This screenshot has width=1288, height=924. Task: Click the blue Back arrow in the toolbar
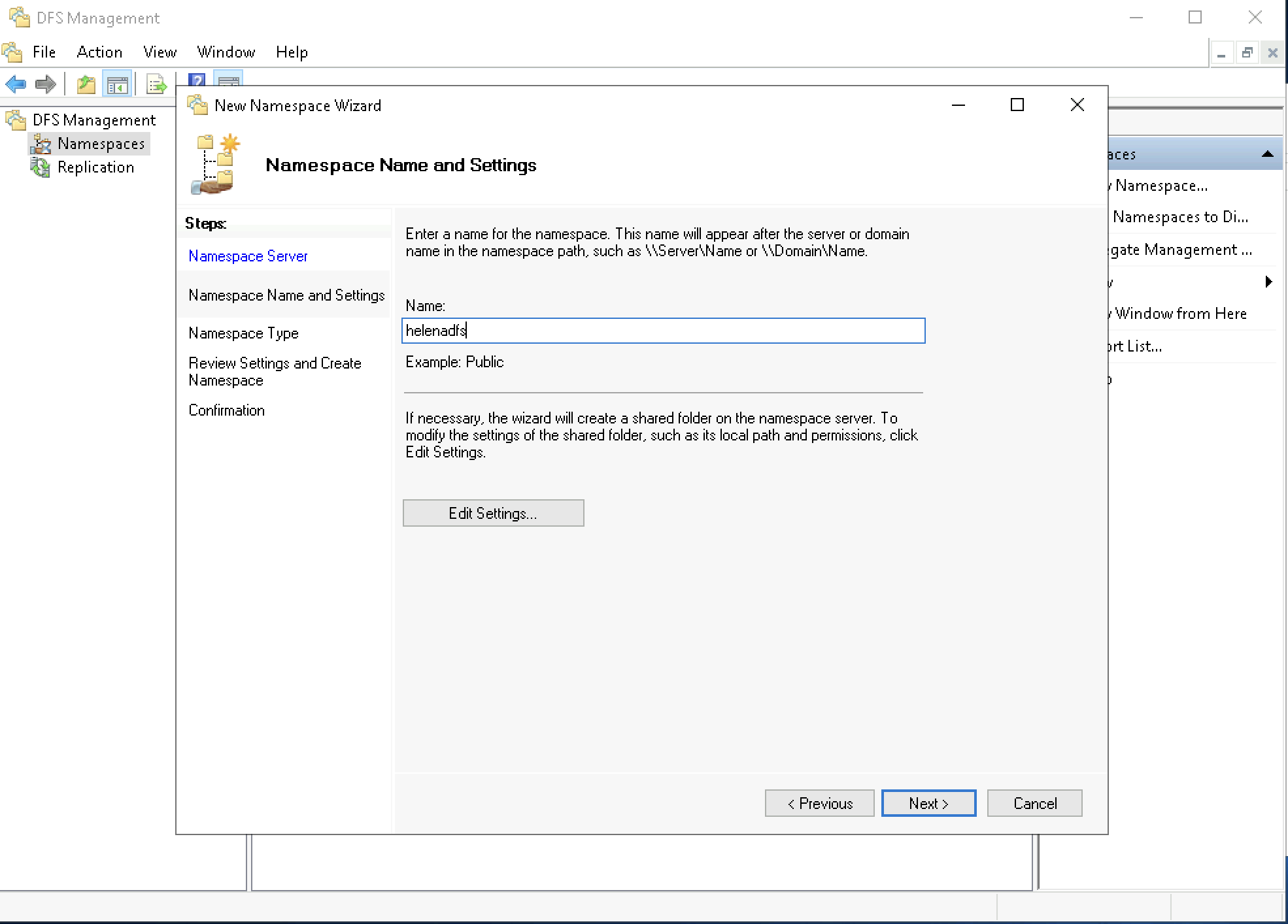pyautogui.click(x=16, y=84)
